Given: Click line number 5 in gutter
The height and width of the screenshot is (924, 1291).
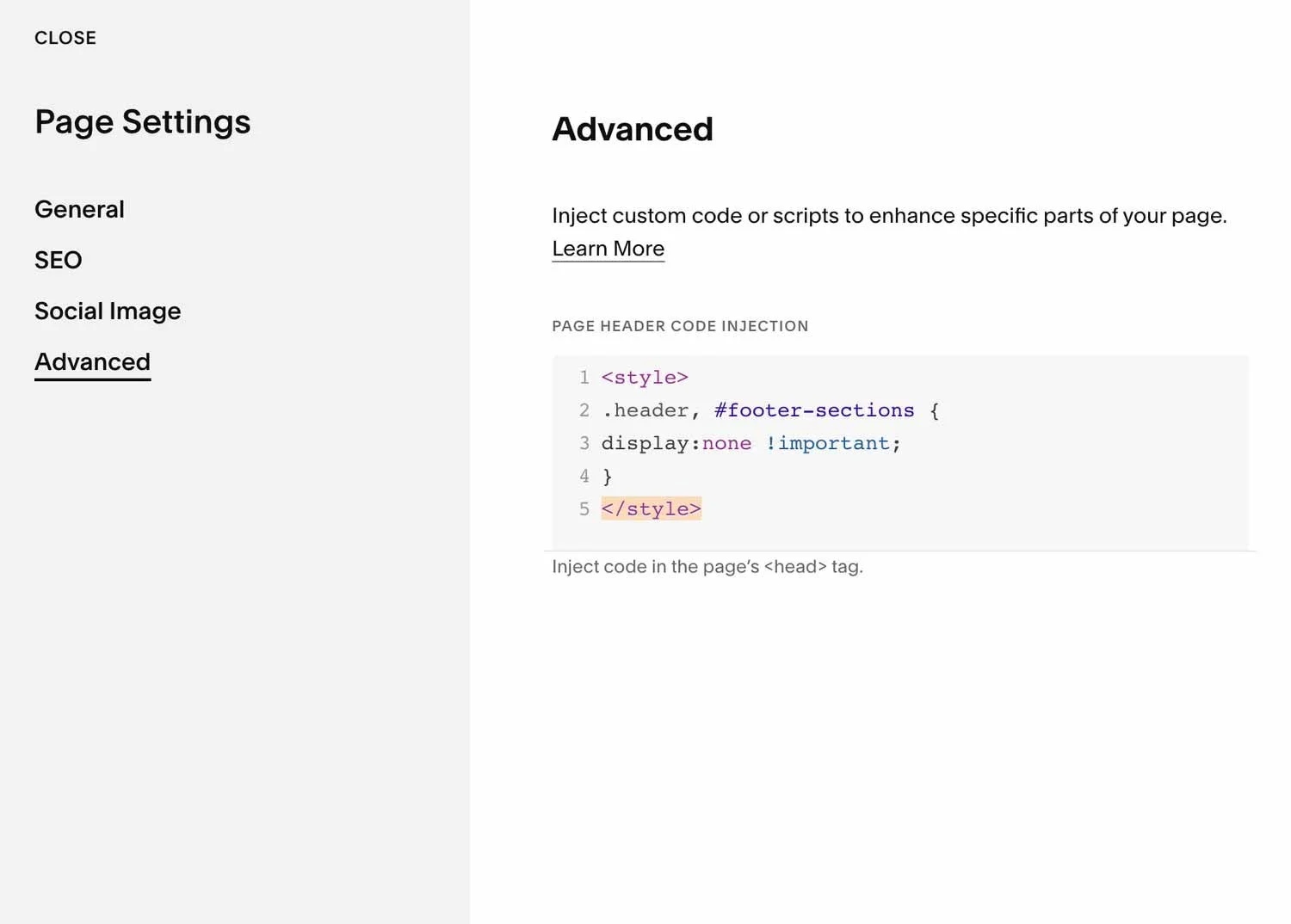Looking at the screenshot, I should click(x=584, y=508).
